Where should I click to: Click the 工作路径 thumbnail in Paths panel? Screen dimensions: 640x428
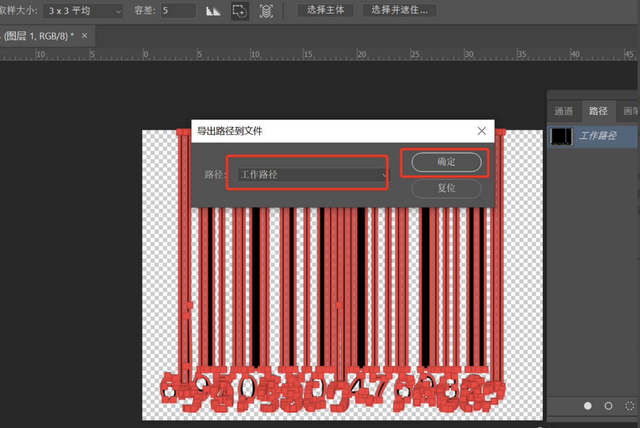point(561,137)
